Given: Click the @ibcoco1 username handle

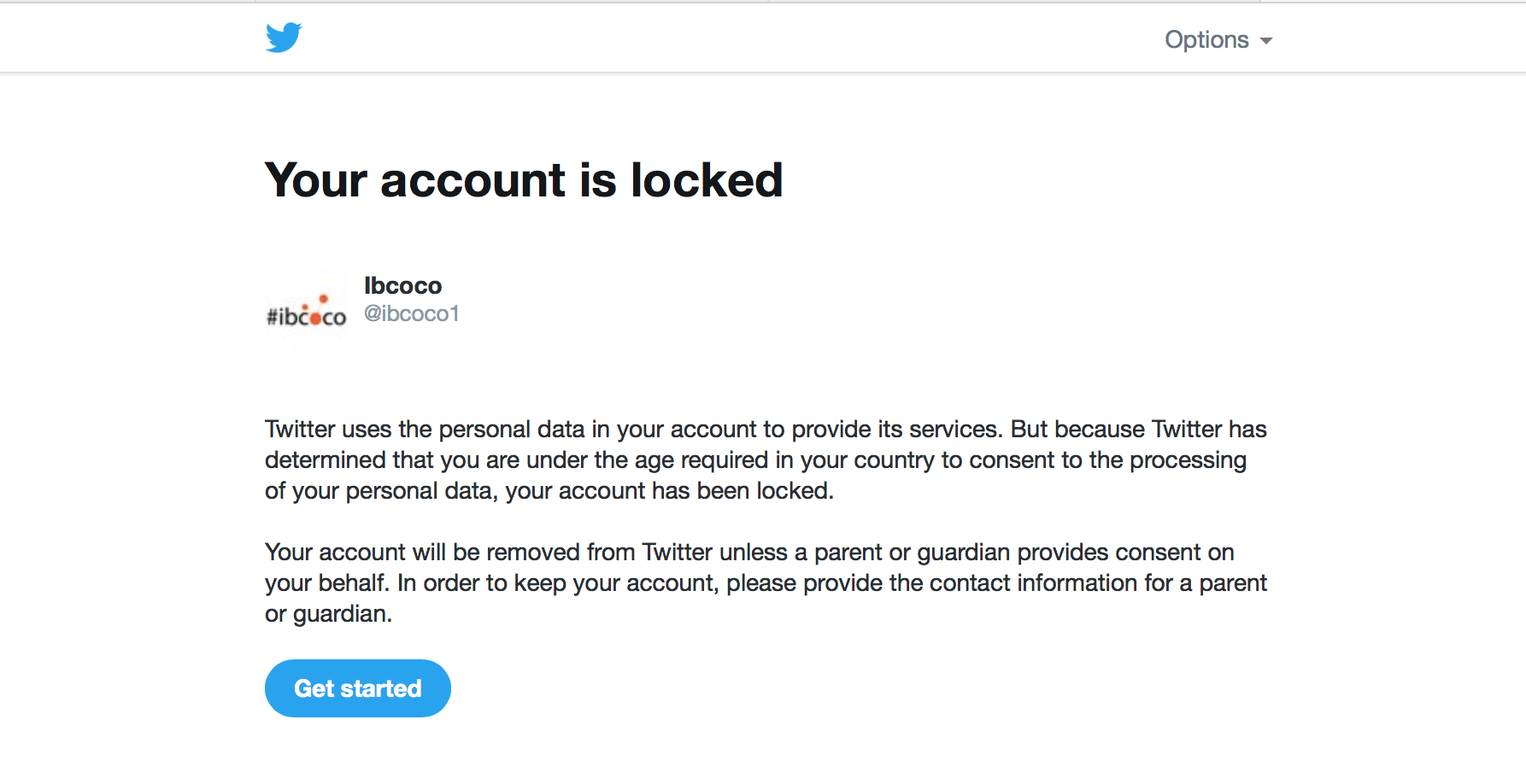Looking at the screenshot, I should [x=412, y=313].
